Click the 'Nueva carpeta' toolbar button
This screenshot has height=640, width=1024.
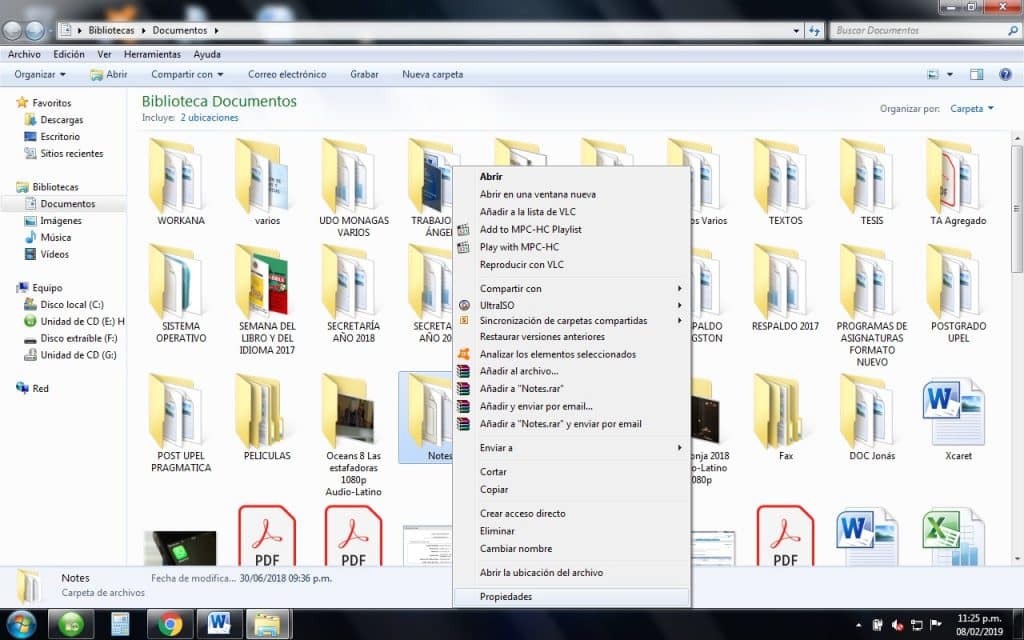(432, 74)
